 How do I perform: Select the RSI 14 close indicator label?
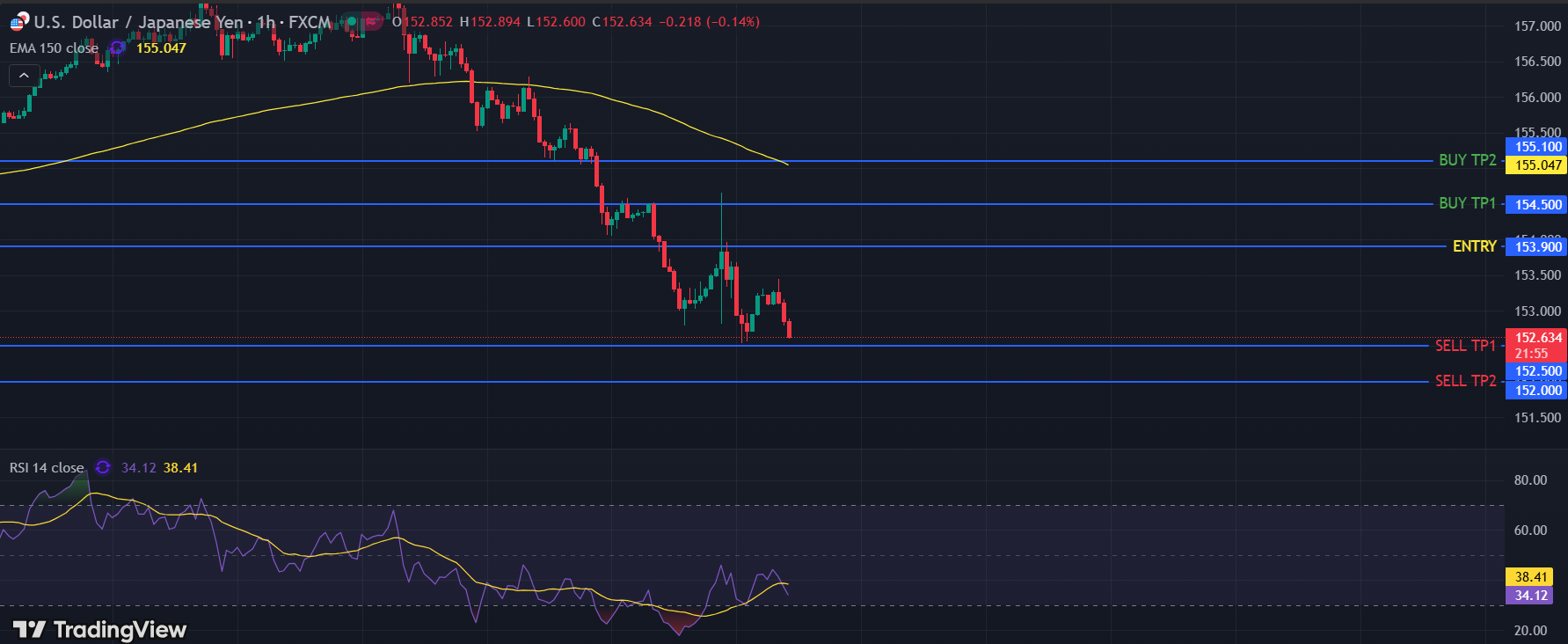[x=47, y=468]
